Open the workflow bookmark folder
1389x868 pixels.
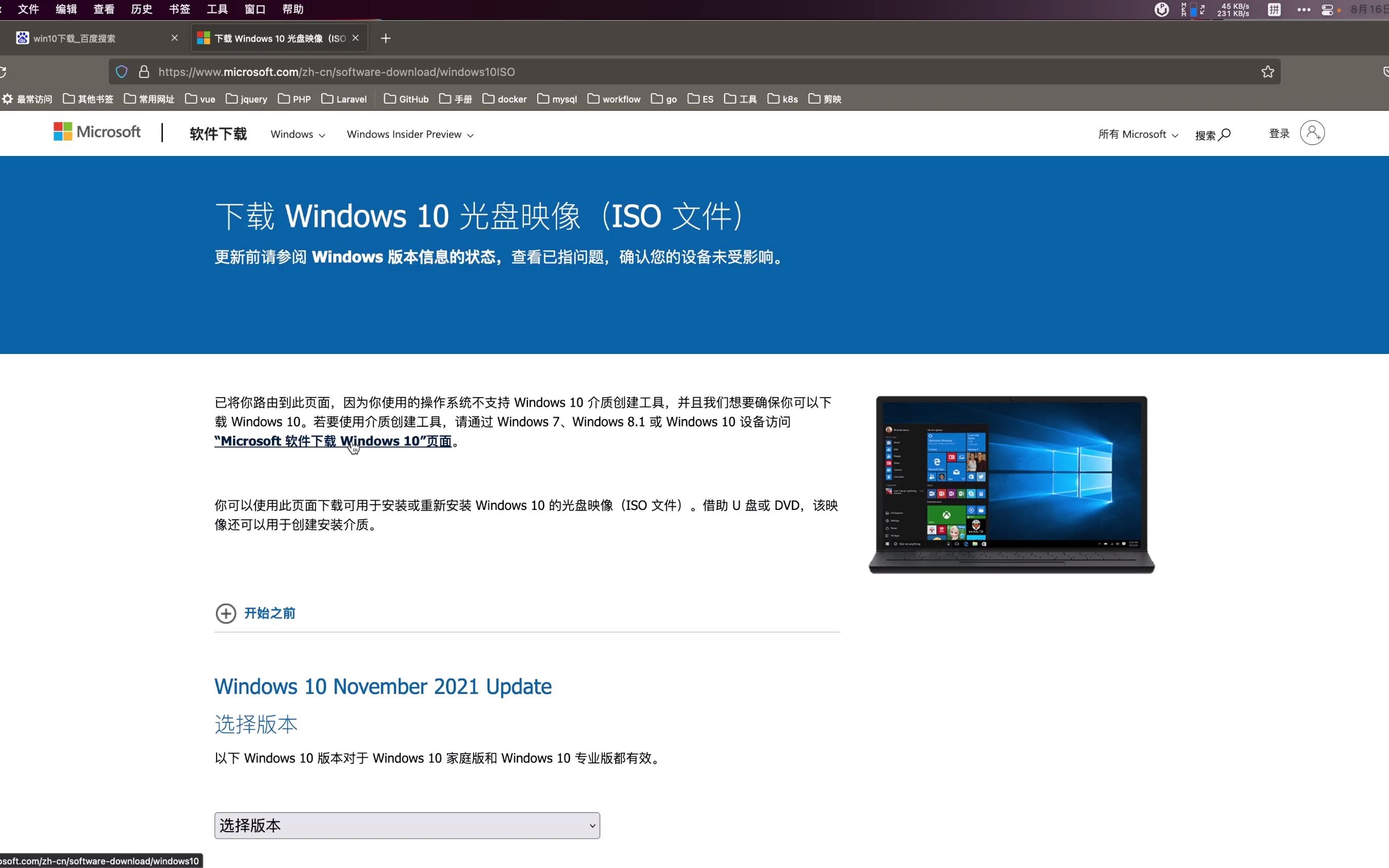click(614, 100)
